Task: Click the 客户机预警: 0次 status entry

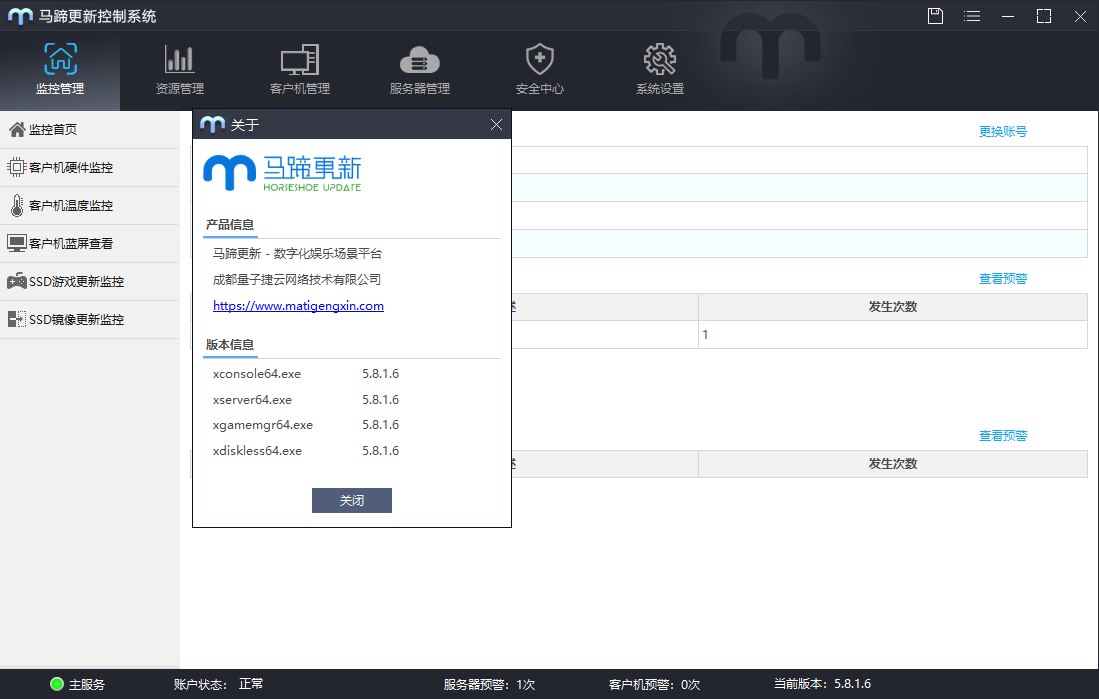Action: point(655,684)
